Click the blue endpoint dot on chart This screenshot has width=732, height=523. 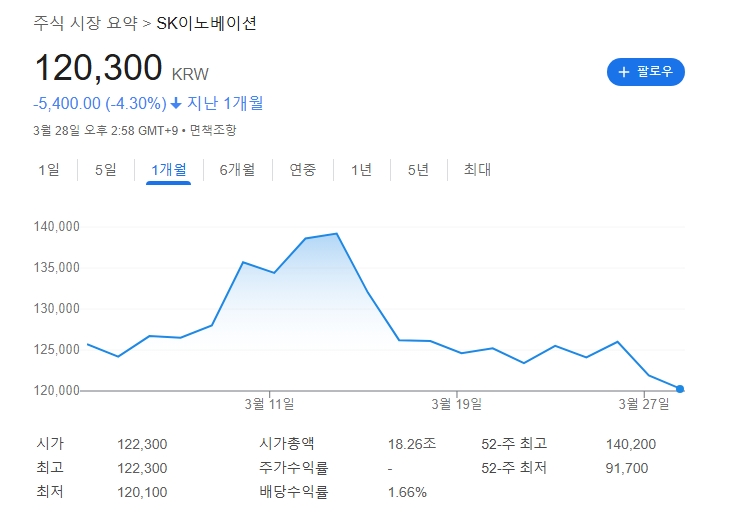(x=680, y=389)
